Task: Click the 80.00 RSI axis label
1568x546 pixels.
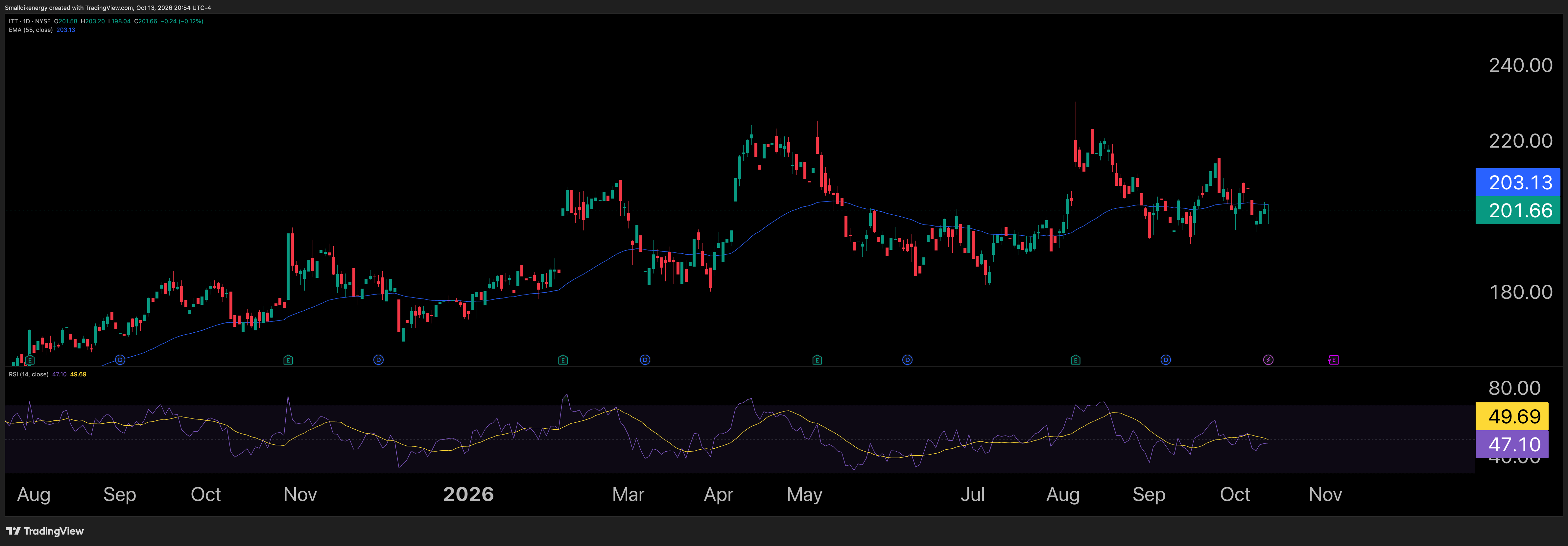Action: (1514, 388)
